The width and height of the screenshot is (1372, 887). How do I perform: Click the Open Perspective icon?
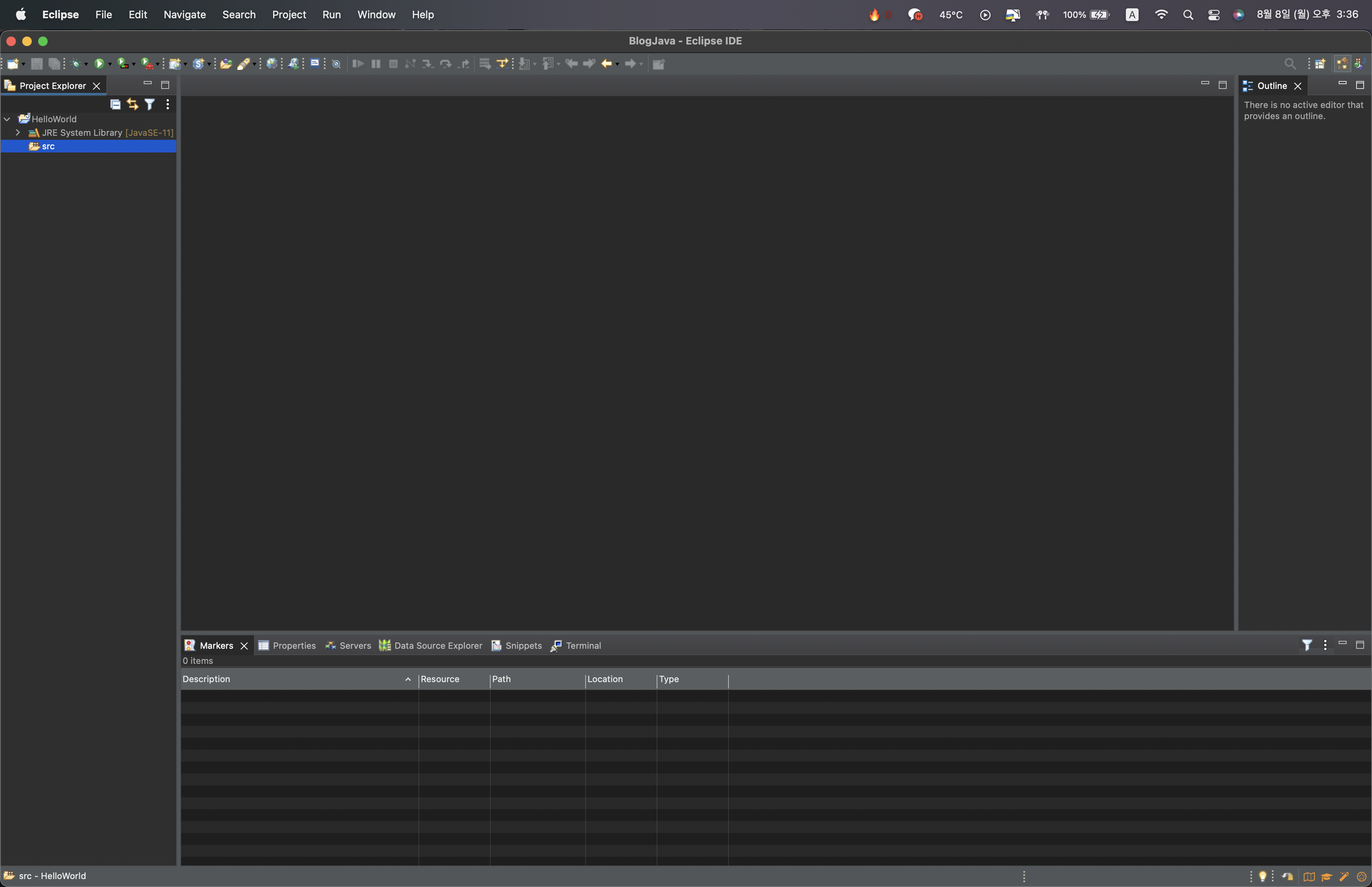[x=1320, y=64]
